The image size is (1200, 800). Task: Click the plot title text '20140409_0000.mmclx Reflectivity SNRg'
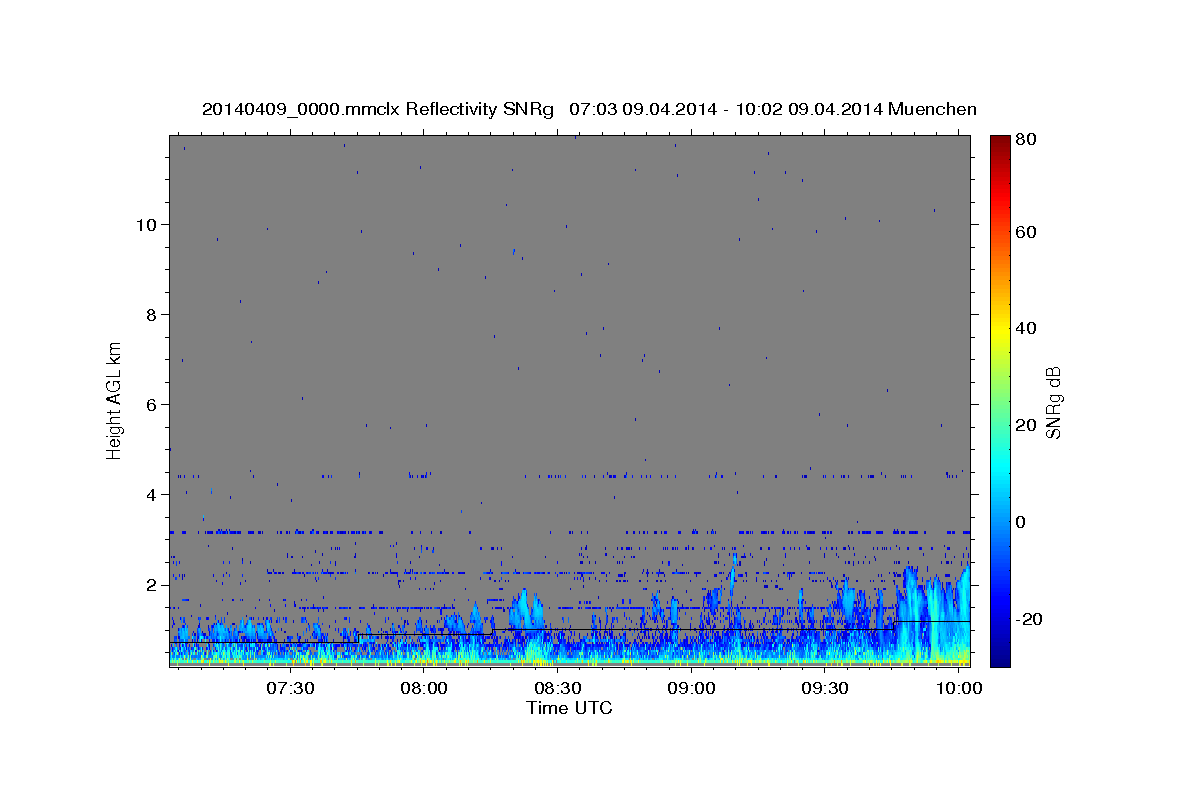coord(378,109)
